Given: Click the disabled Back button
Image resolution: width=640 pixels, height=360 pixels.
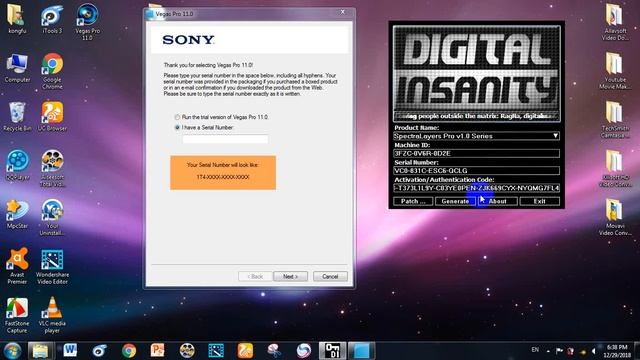Looking at the screenshot, I should (x=255, y=277).
